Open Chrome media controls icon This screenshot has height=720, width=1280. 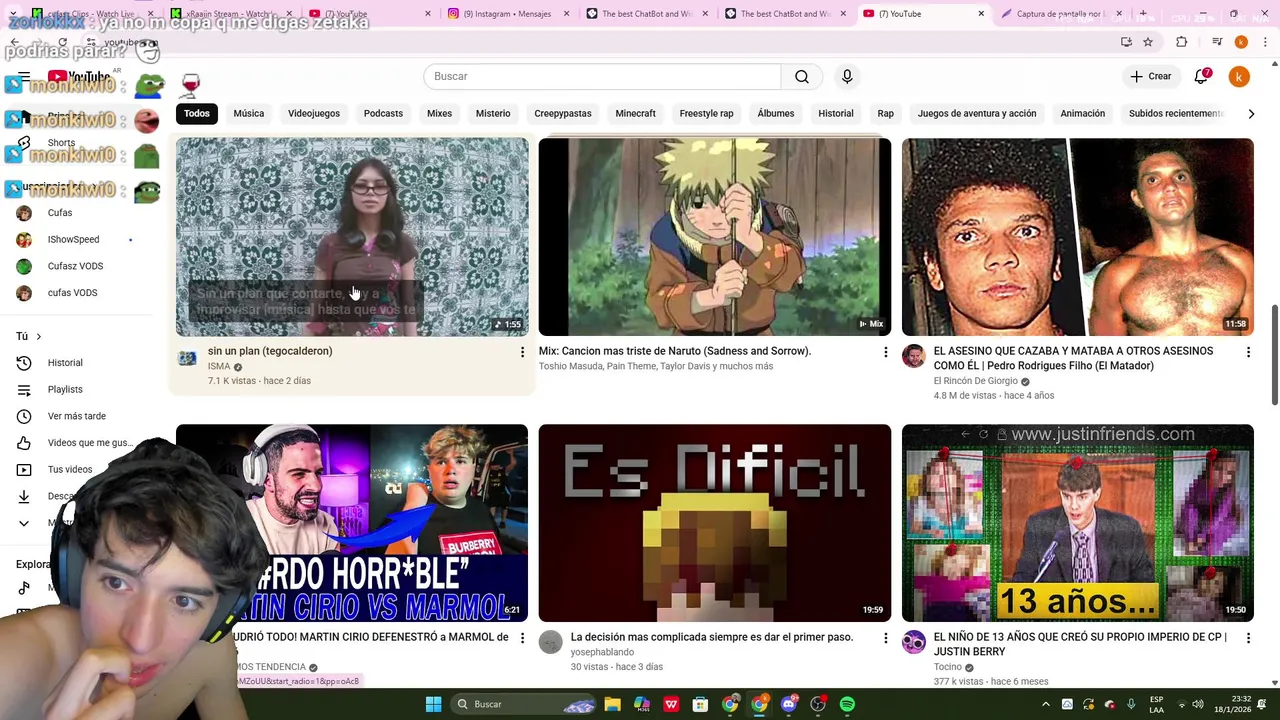(1217, 42)
